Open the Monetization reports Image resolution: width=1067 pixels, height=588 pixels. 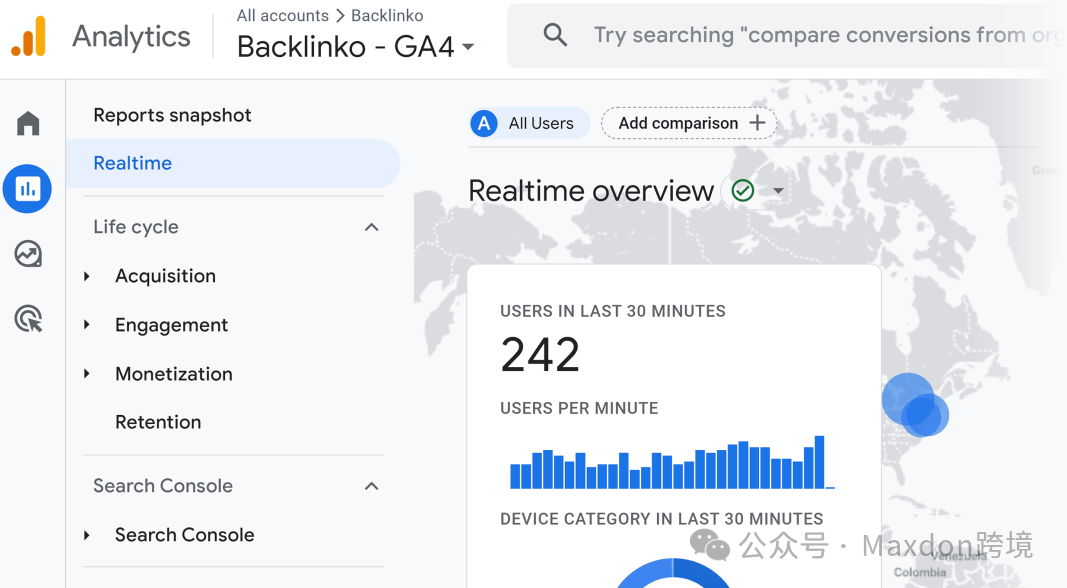[174, 374]
